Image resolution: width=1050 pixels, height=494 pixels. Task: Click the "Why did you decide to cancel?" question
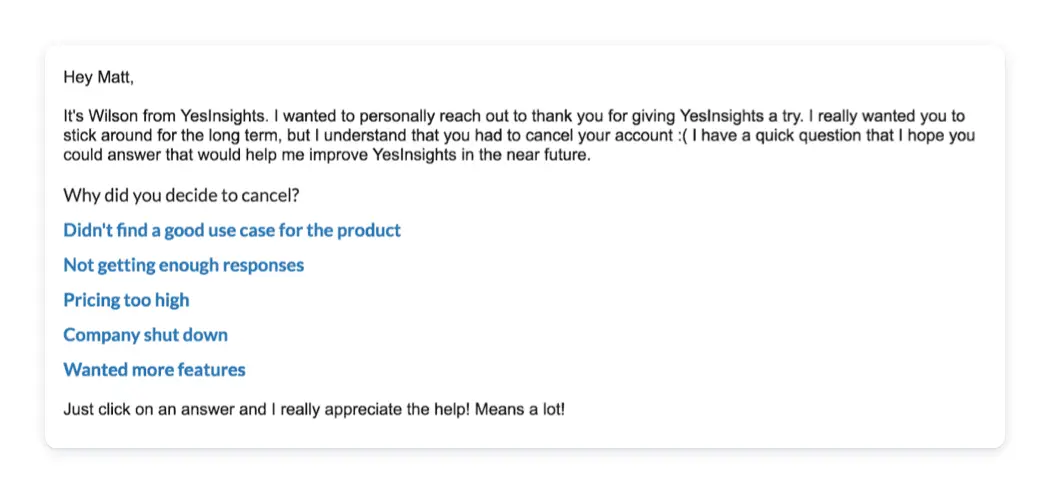(x=181, y=195)
